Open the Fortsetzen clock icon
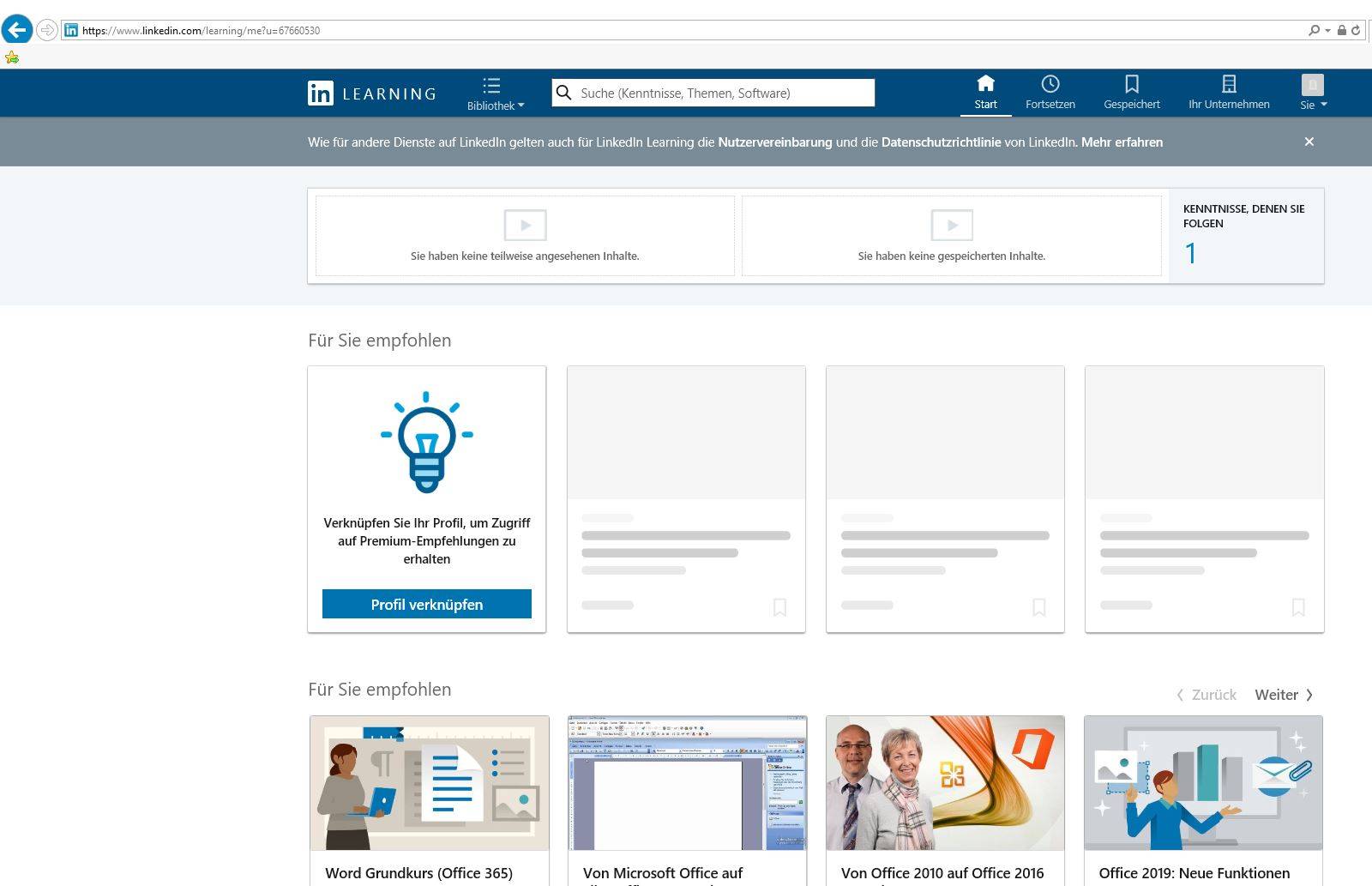Screen dimensions: 1372x886 (x=1050, y=84)
